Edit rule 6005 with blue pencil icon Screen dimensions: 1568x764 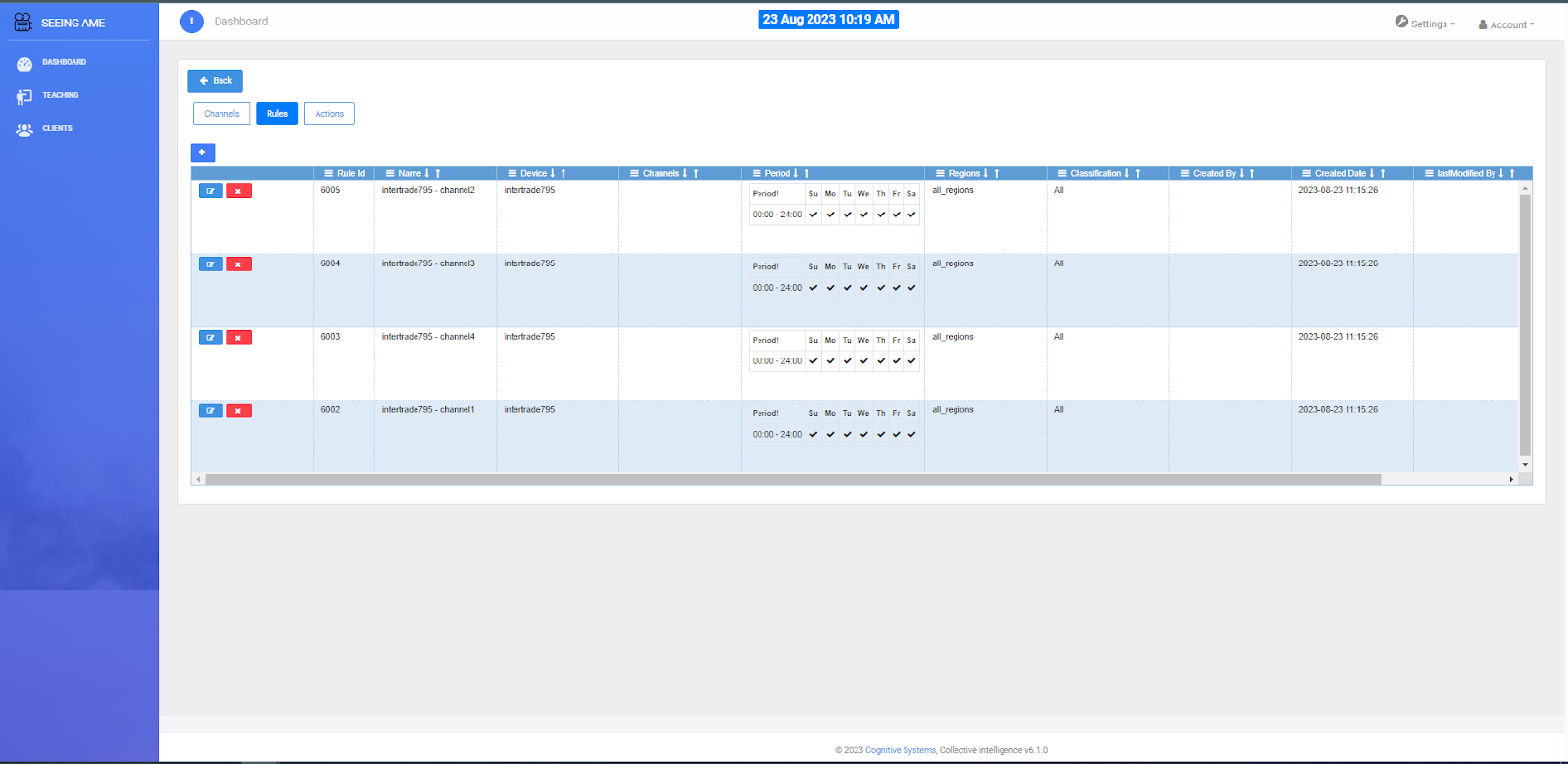211,191
